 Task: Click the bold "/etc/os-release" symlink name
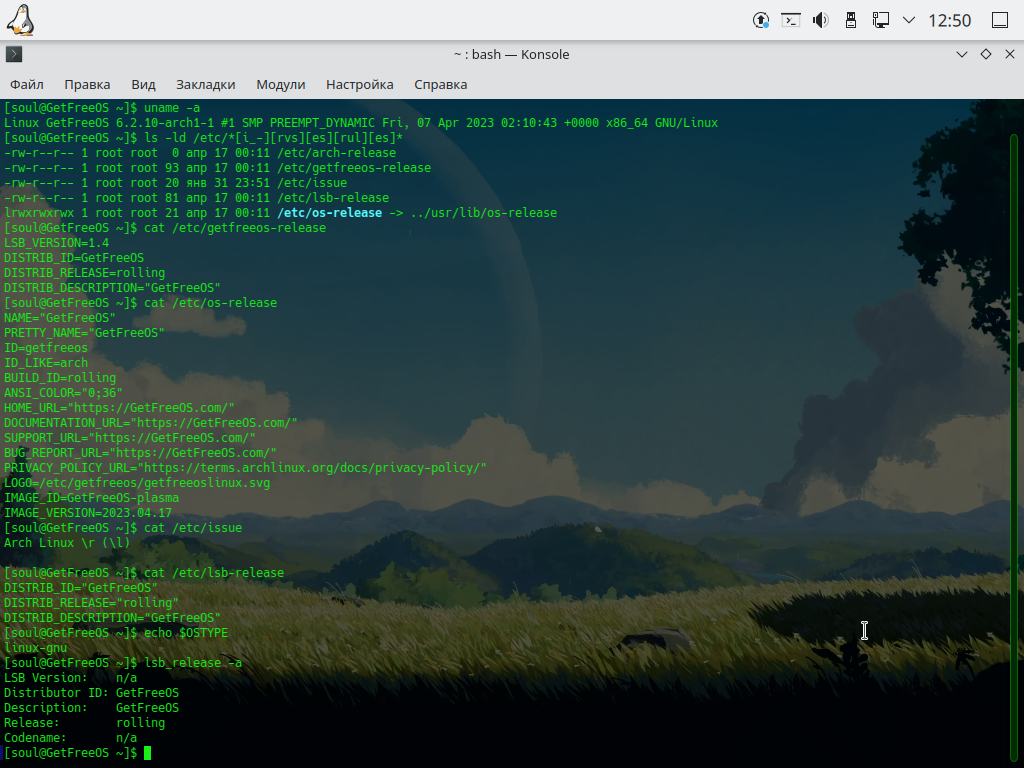click(x=329, y=213)
